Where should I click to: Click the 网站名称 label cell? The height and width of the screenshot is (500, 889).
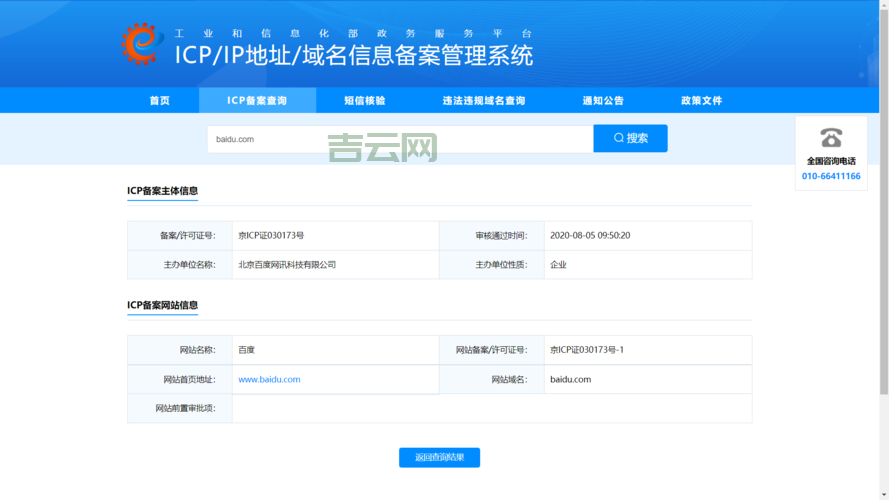click(x=180, y=350)
